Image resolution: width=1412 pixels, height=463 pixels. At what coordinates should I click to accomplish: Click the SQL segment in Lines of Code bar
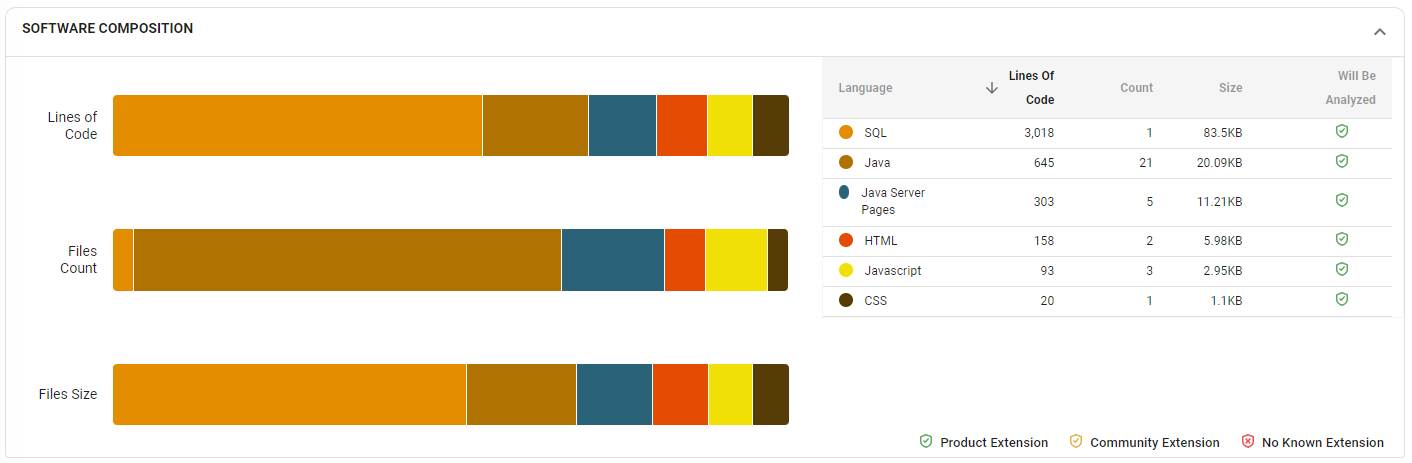point(297,126)
